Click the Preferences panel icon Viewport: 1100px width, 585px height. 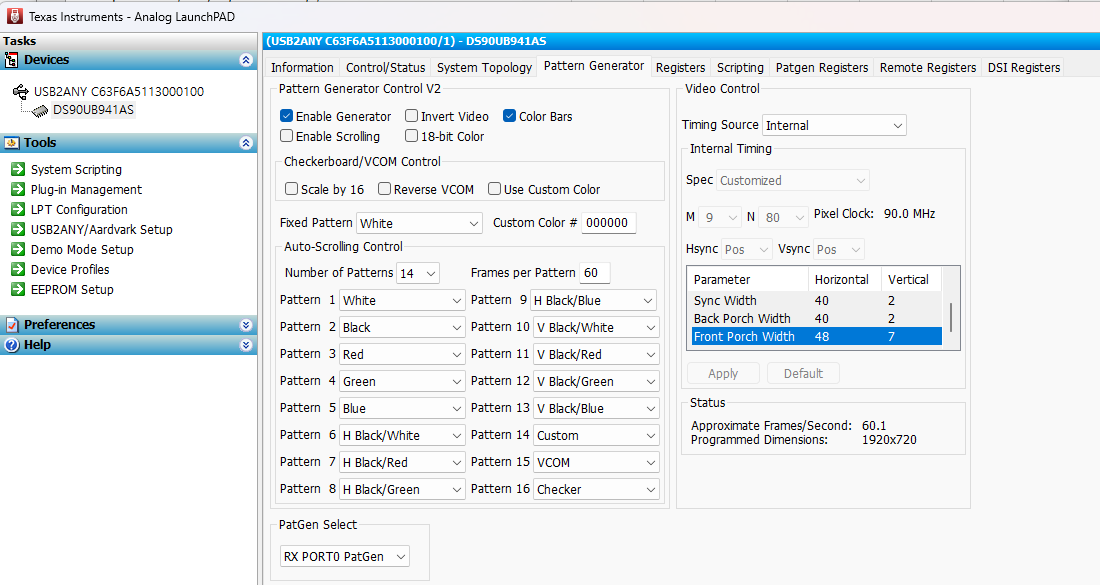(11, 325)
